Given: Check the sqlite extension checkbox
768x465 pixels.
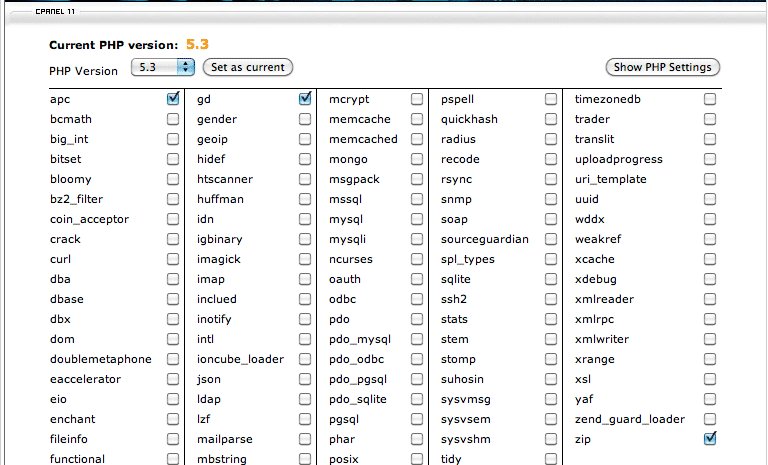Looking at the screenshot, I should [551, 279].
